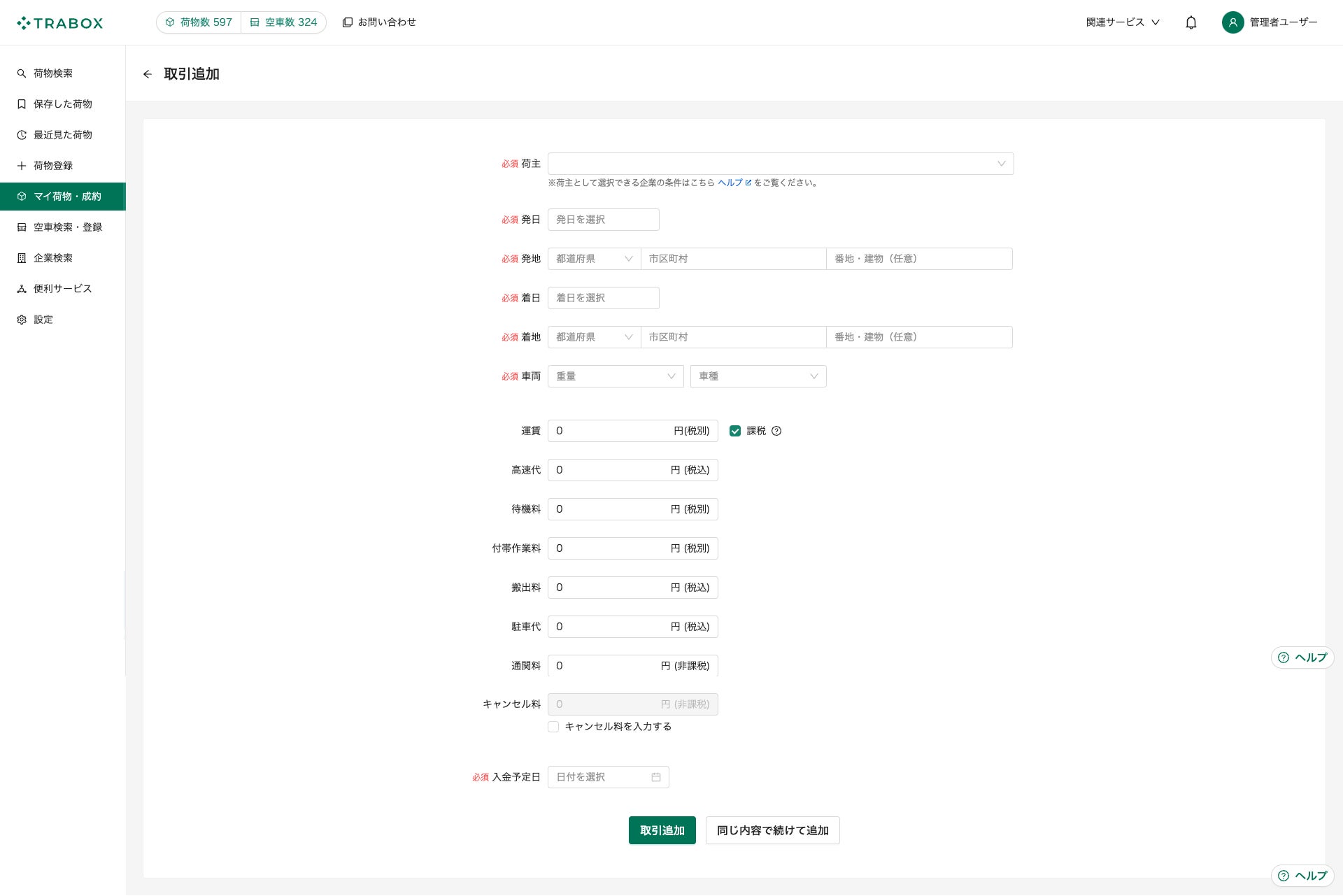This screenshot has height=896, width=1343.
Task: Open 空車検索・登録 in the sidebar
Action: click(67, 227)
